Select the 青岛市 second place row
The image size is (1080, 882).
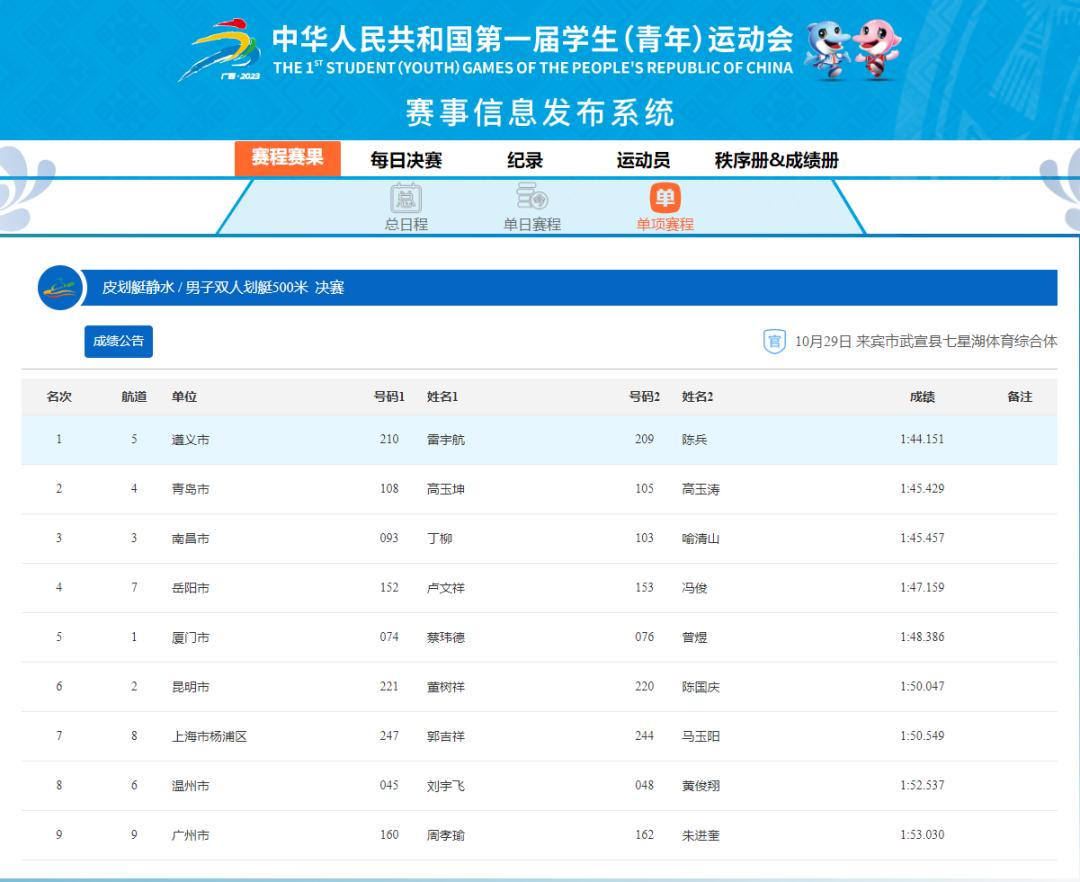click(190, 489)
